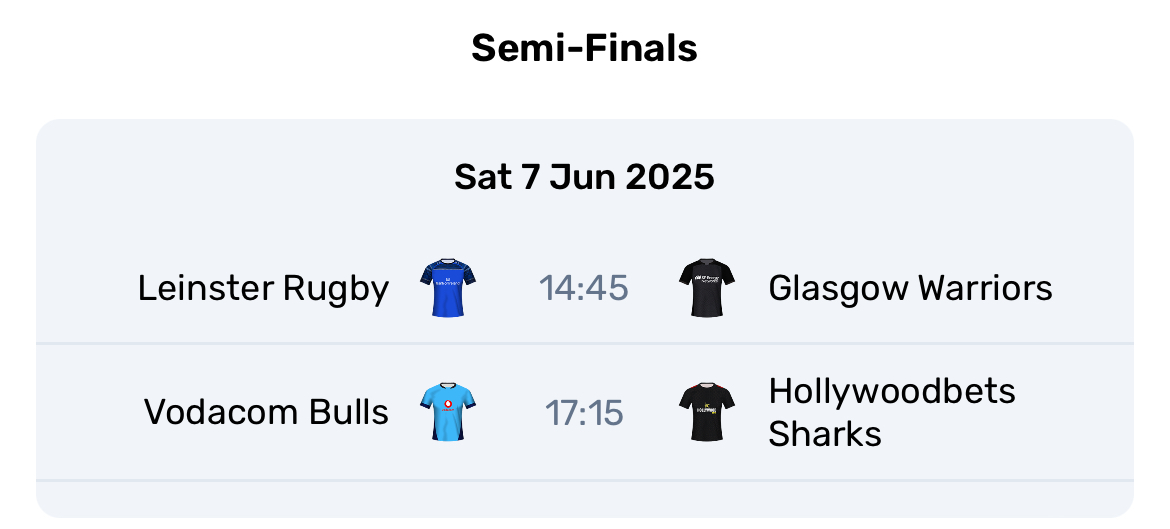Click the Semi-Finals heading
Image resolution: width=1170 pixels, height=529 pixels.
[584, 48]
